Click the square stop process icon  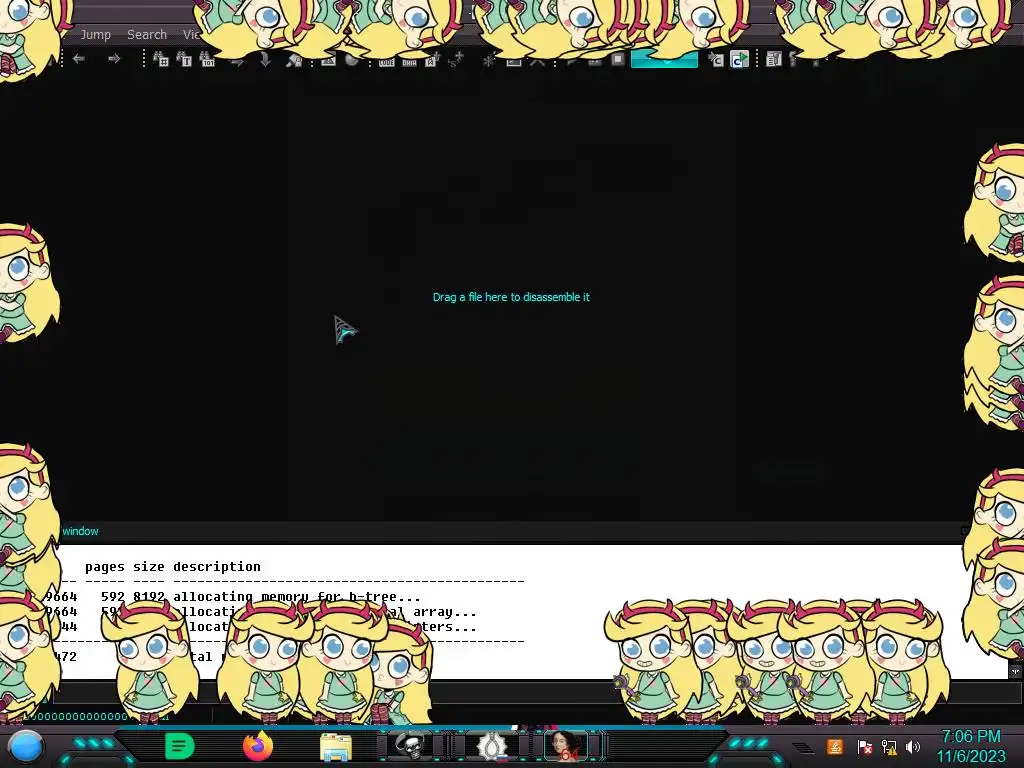click(618, 60)
